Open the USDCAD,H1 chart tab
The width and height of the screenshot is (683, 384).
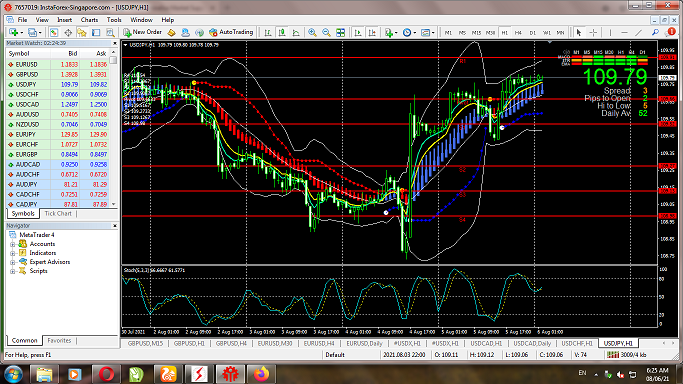point(486,344)
